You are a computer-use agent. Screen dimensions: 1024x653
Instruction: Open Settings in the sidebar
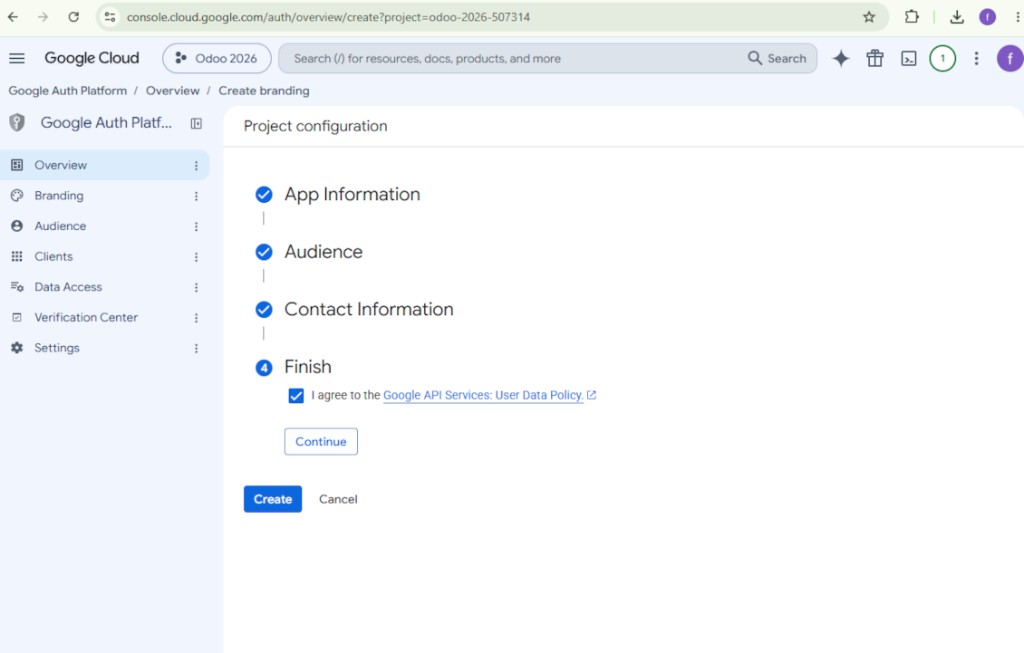click(x=104, y=348)
